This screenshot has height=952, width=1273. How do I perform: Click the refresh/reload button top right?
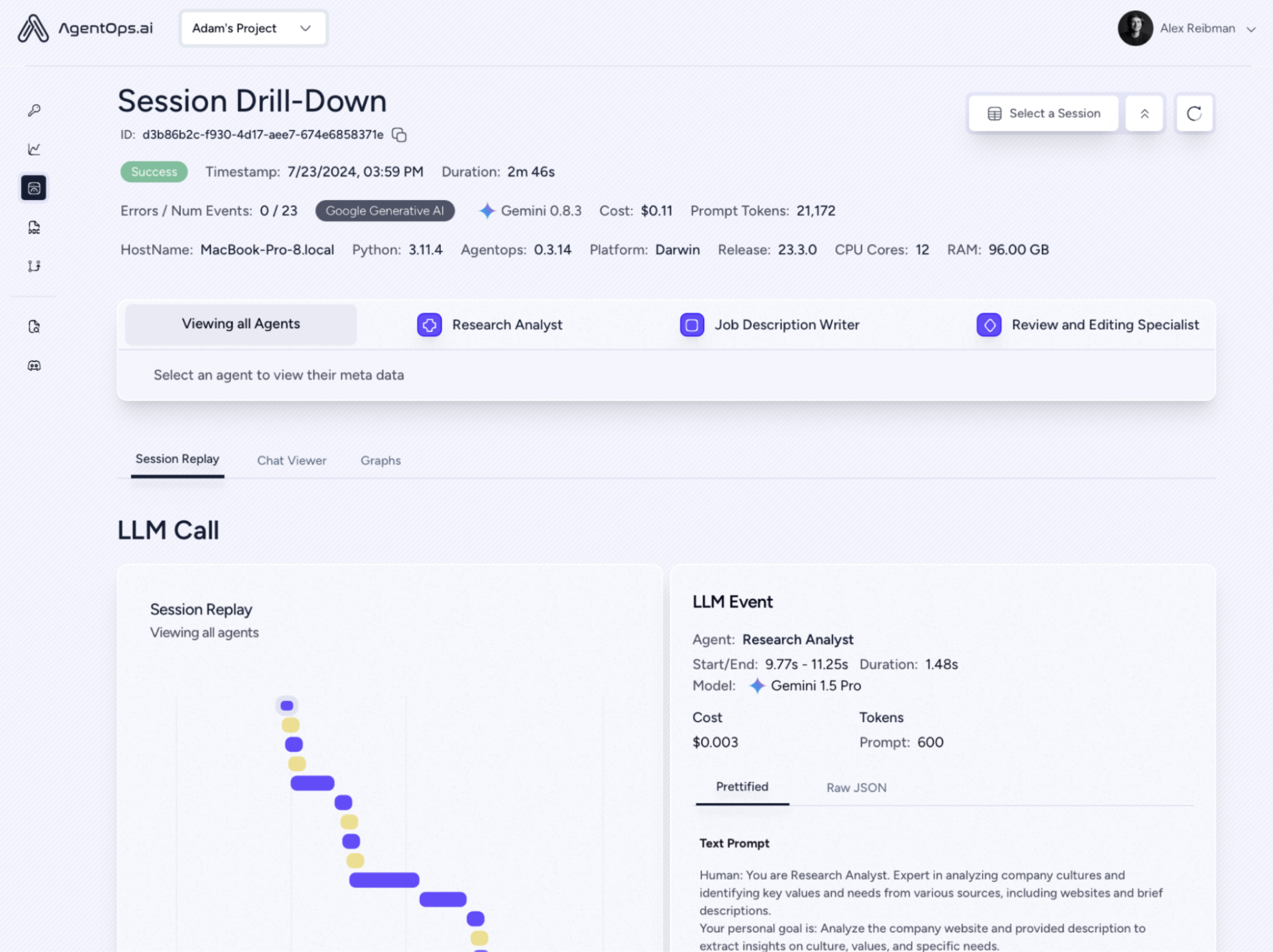tap(1193, 113)
